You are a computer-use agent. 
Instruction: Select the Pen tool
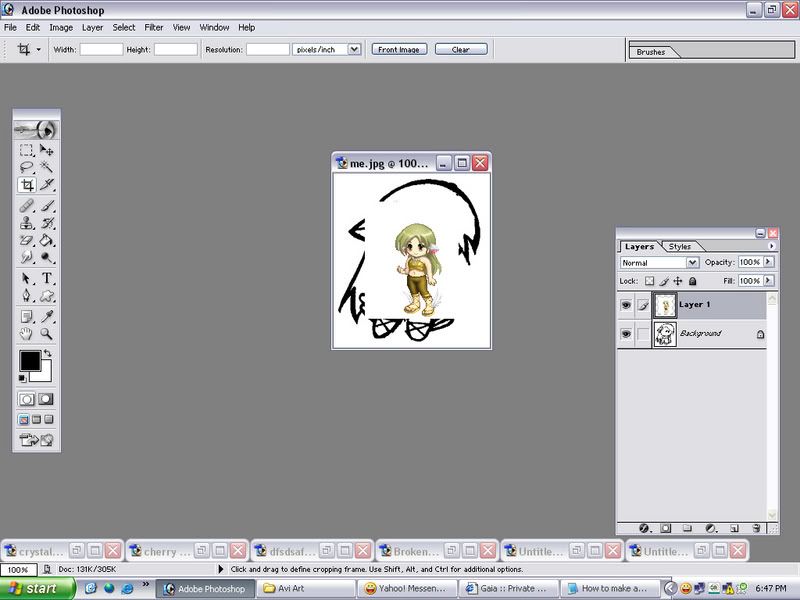27,295
